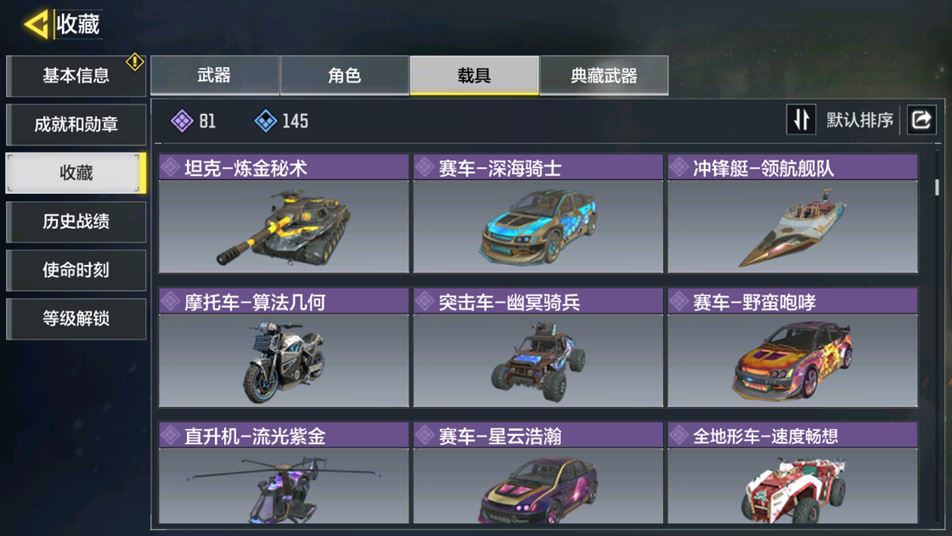Click the yellow back arrow icon
This screenshot has width=952, height=536.
pyautogui.click(x=36, y=24)
